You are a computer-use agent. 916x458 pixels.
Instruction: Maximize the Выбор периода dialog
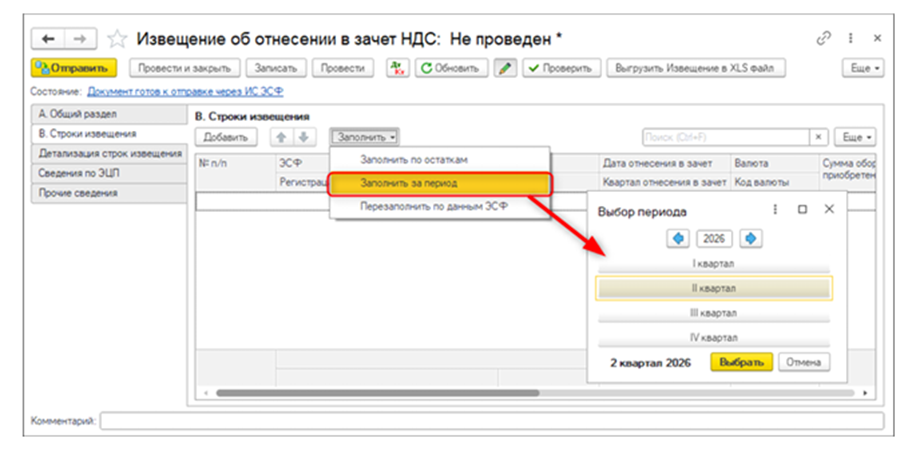point(803,210)
